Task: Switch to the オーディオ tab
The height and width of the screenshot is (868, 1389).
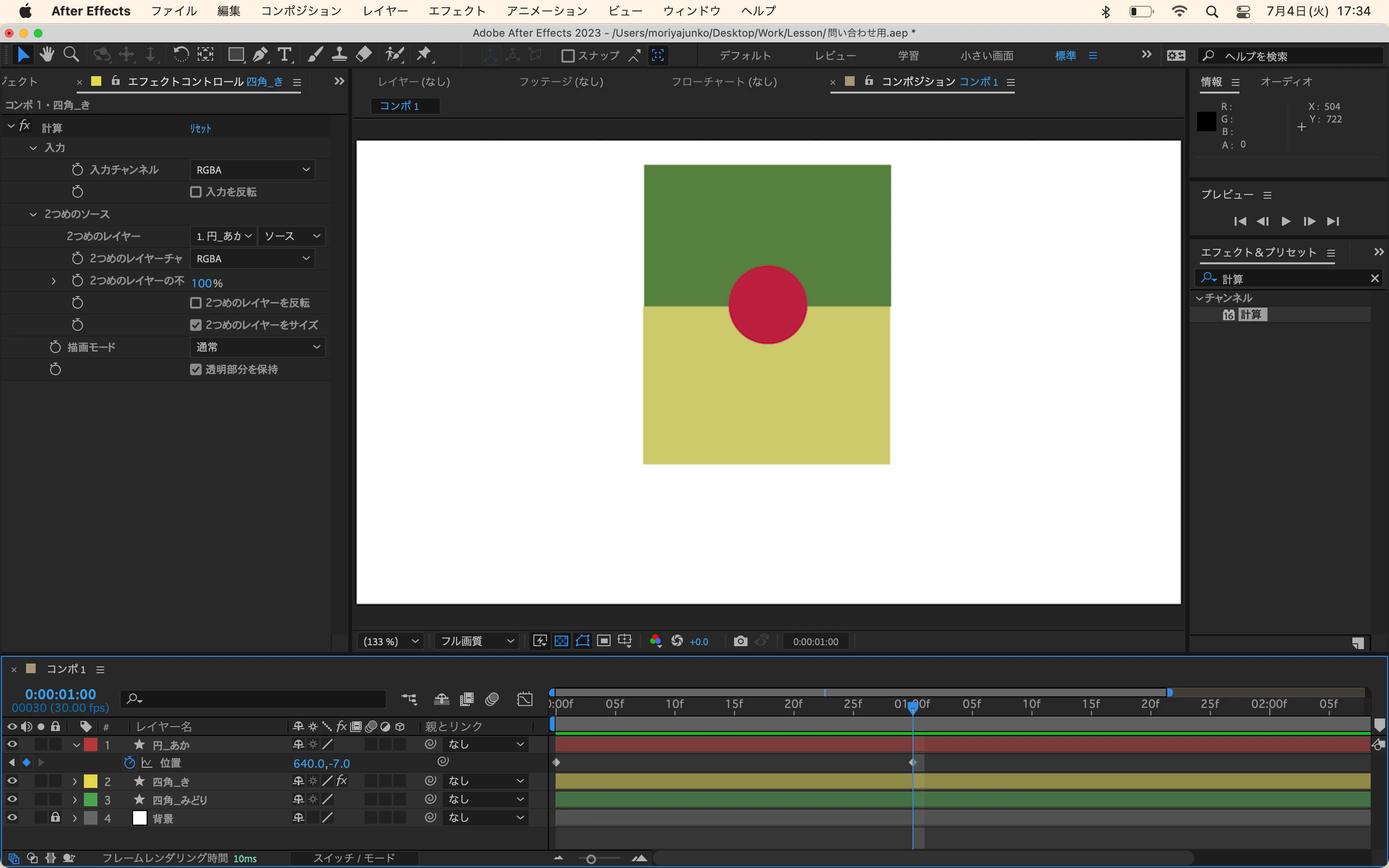Action: pyautogui.click(x=1286, y=81)
